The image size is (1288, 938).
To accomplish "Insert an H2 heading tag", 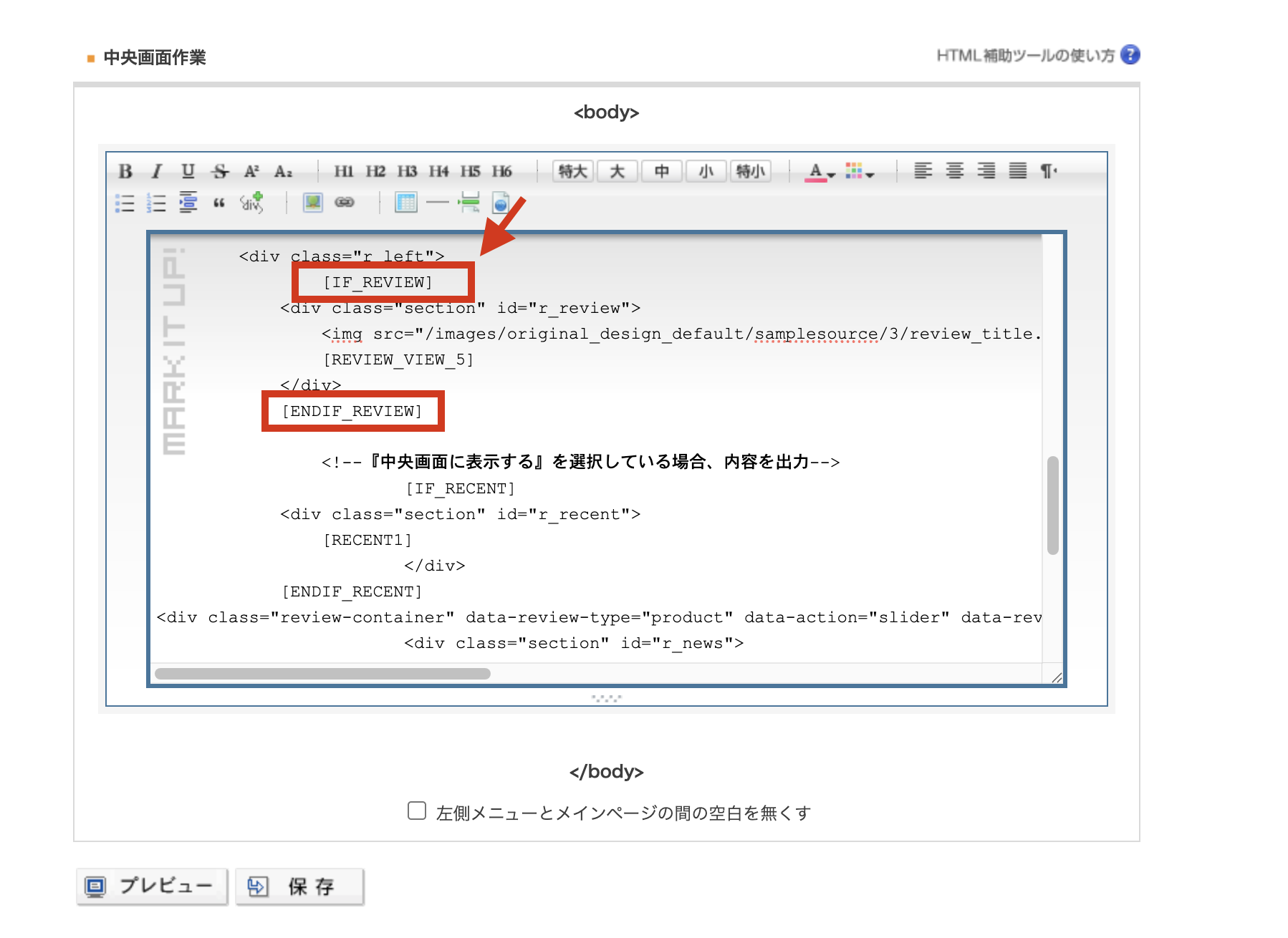I will click(375, 171).
